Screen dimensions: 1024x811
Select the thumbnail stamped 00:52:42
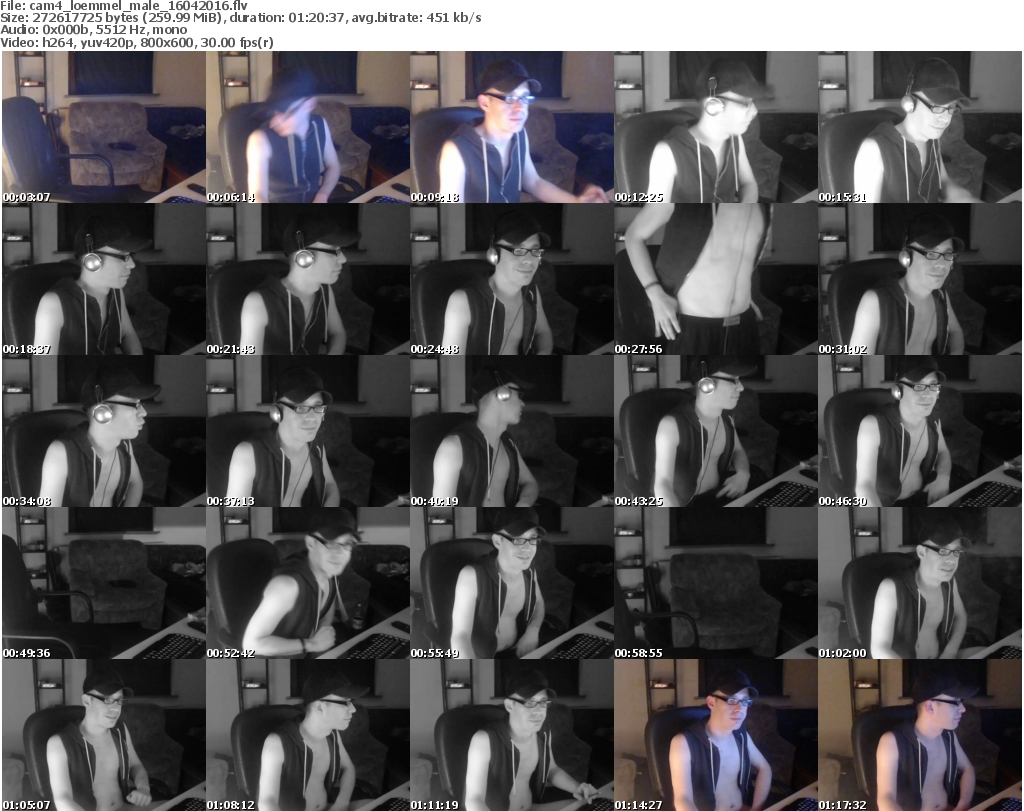pyautogui.click(x=308, y=583)
